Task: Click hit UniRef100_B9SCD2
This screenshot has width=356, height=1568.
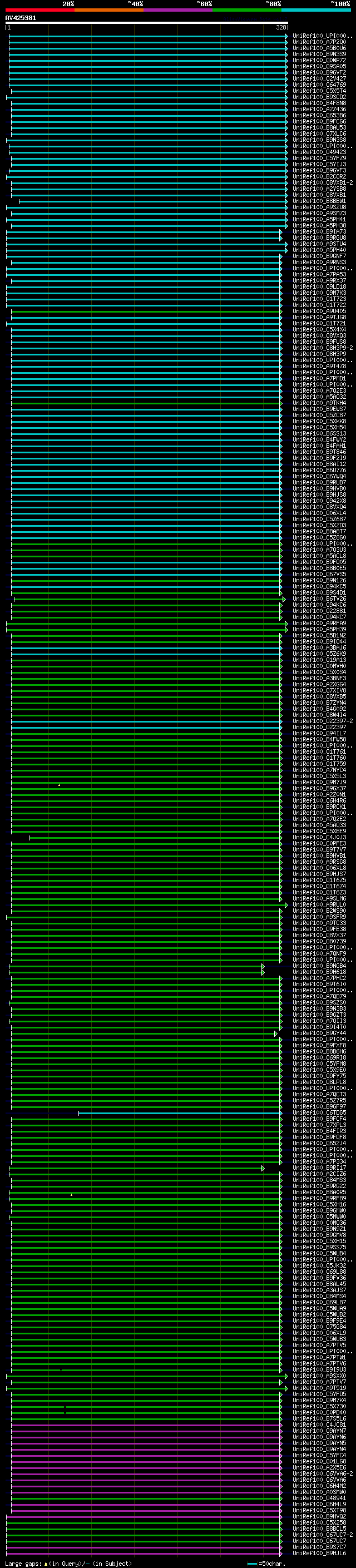Action: click(319, 97)
